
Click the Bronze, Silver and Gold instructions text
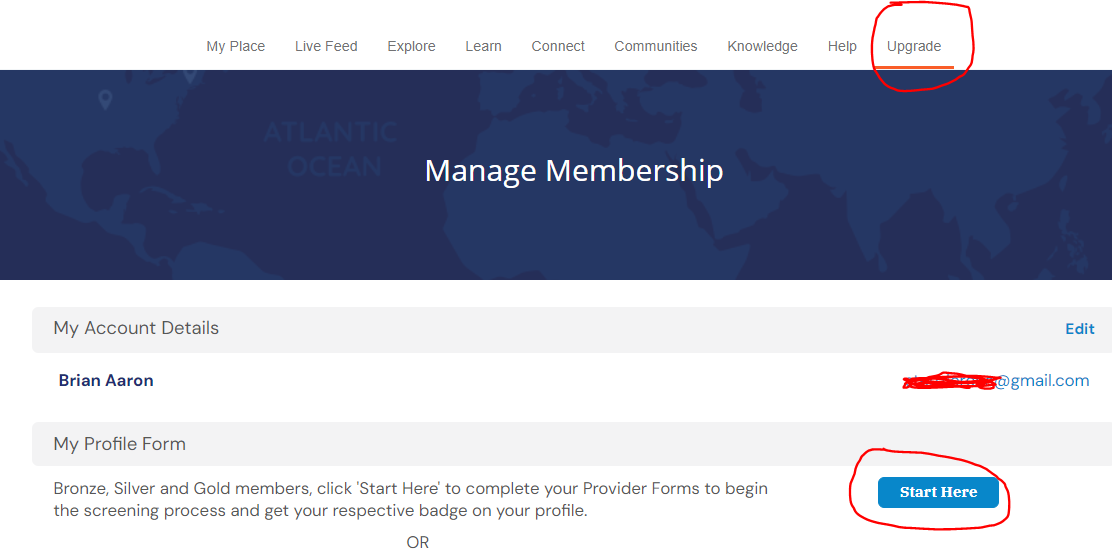point(411,499)
